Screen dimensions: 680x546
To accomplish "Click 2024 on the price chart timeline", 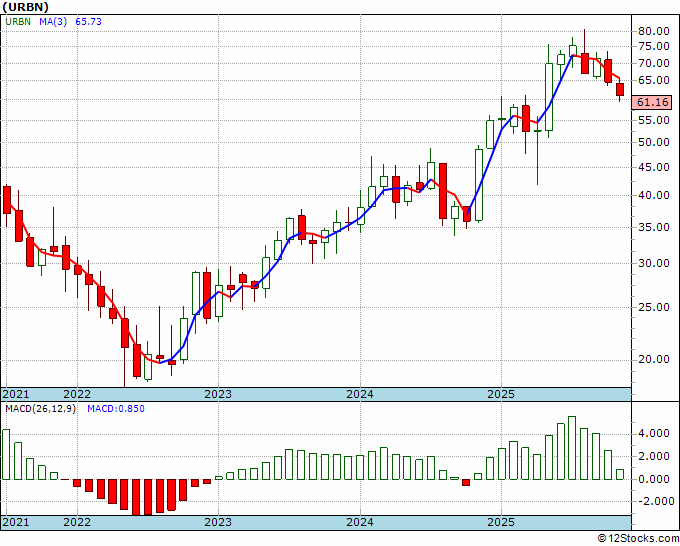I will (x=360, y=394).
